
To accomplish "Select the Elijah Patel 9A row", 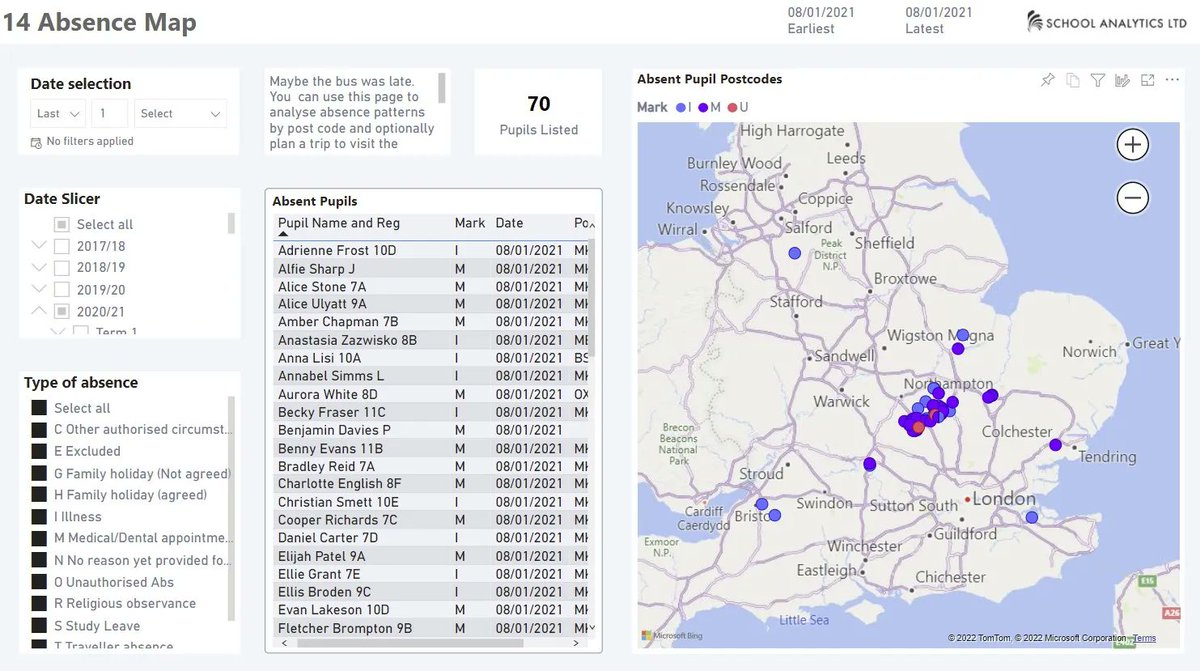I will click(x=430, y=556).
